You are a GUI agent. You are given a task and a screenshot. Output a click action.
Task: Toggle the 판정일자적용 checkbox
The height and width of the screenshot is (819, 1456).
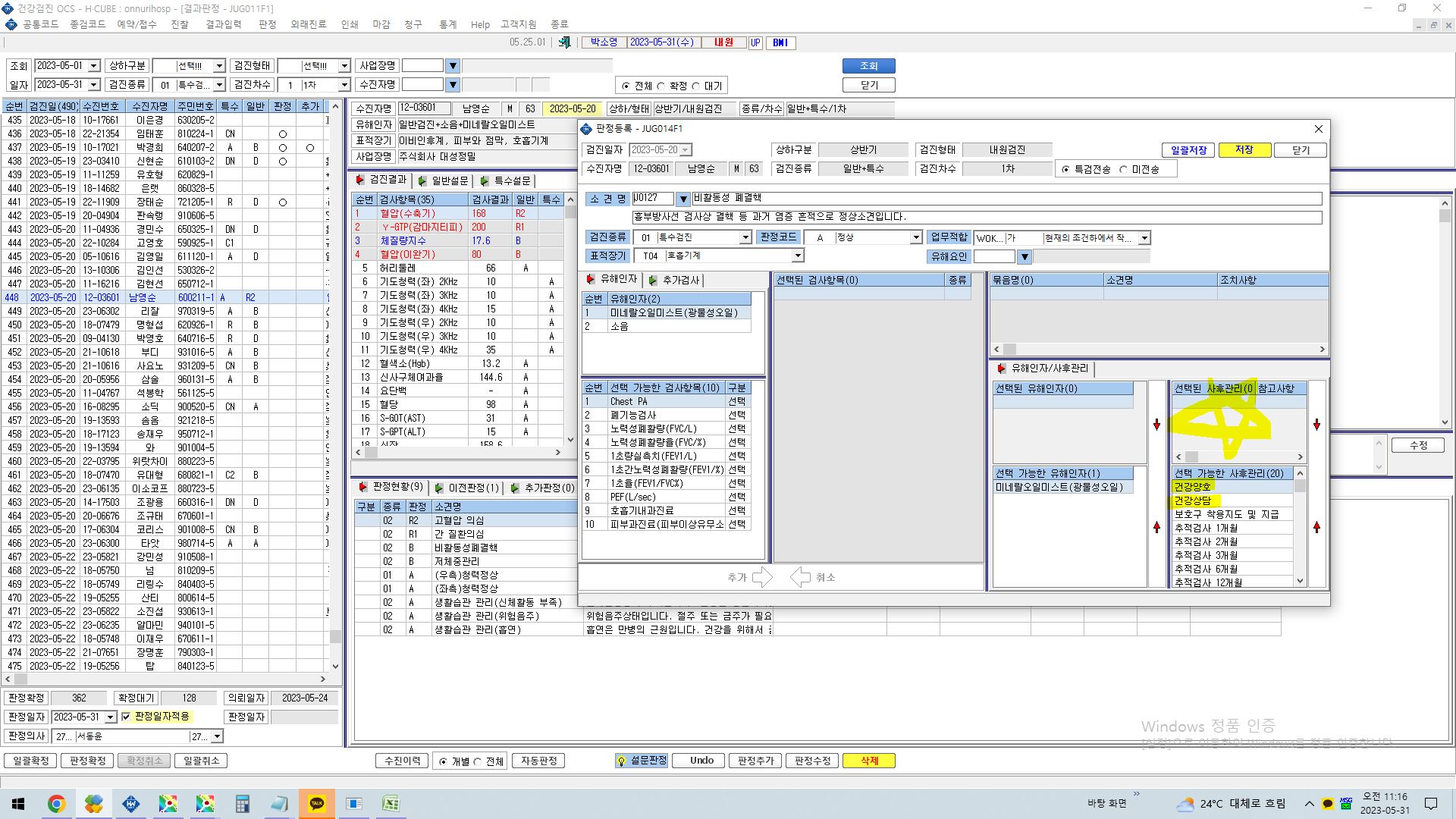(x=127, y=717)
